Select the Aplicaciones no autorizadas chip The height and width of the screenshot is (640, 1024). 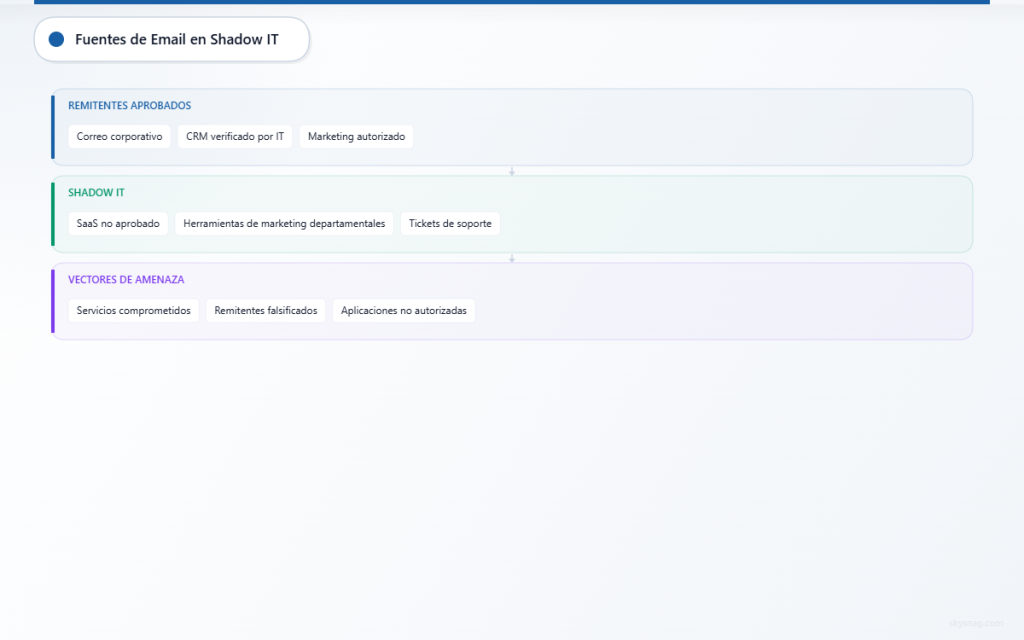pos(404,311)
